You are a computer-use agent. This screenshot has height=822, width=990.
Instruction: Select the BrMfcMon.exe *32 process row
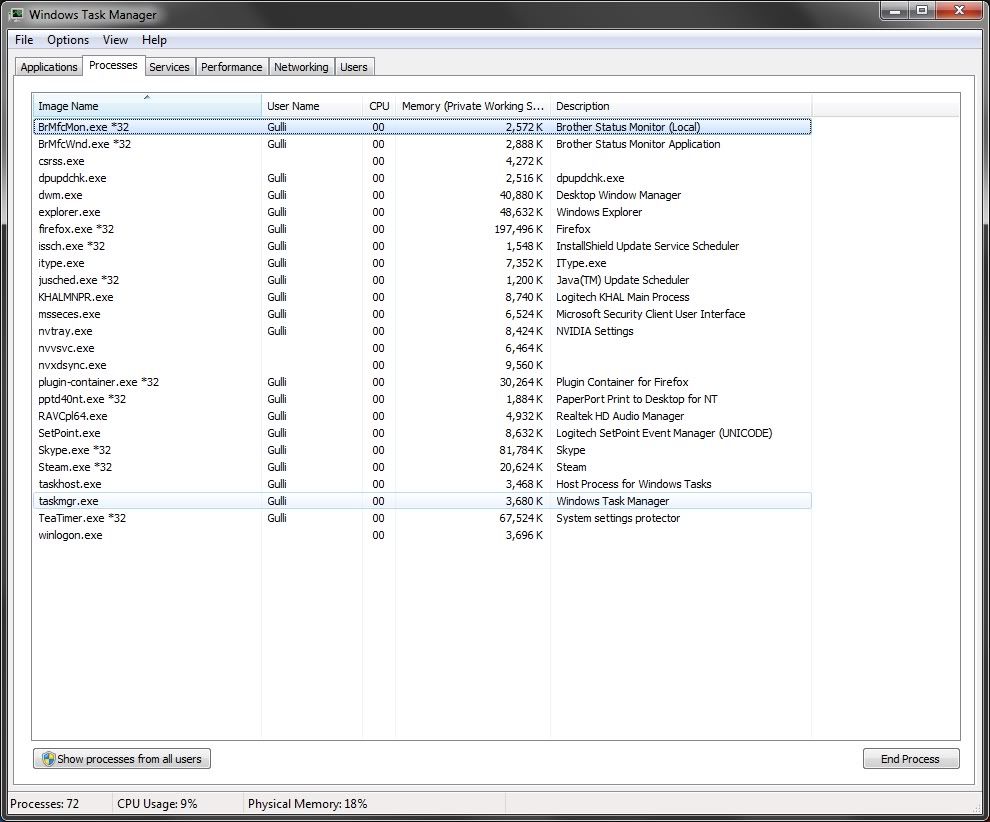coord(422,127)
